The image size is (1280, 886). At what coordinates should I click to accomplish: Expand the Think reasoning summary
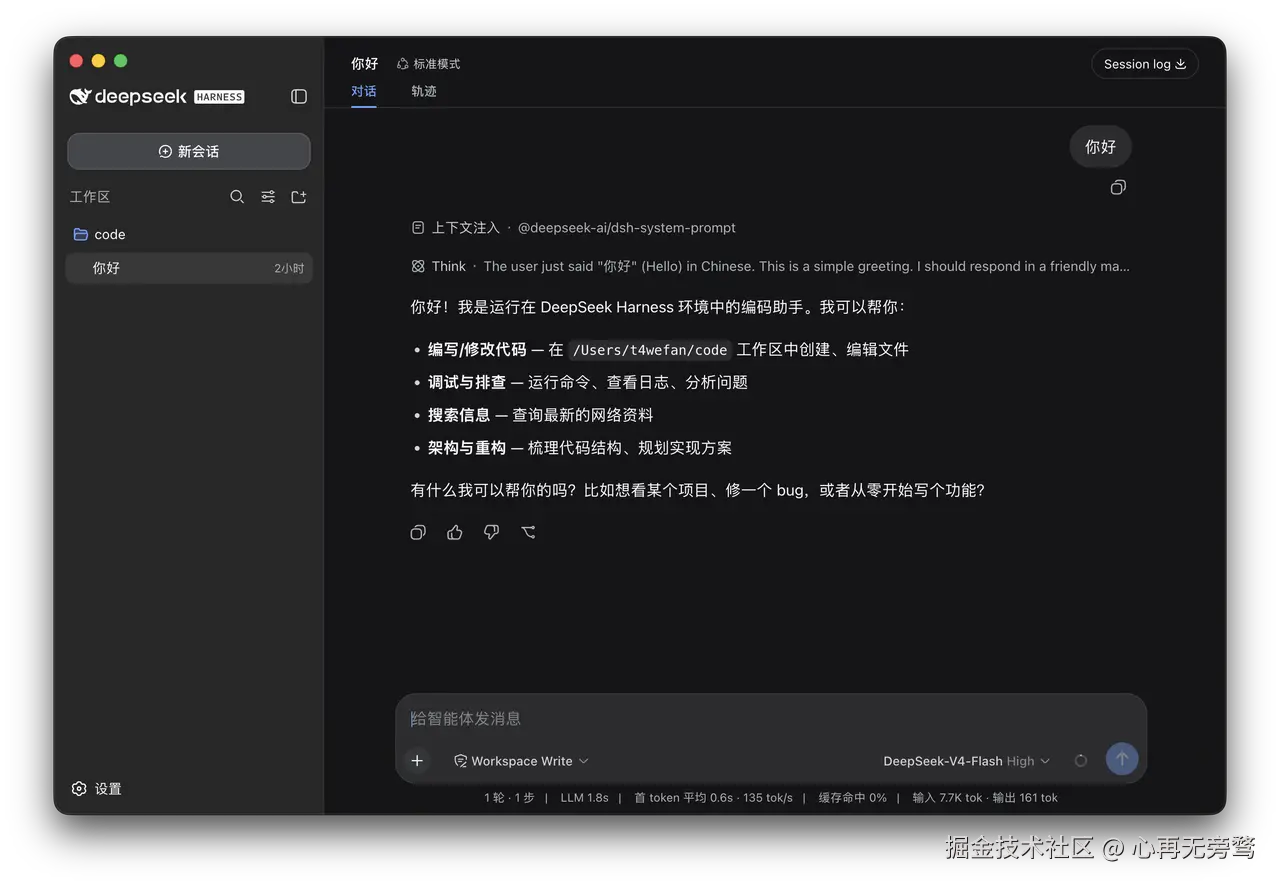(x=771, y=266)
